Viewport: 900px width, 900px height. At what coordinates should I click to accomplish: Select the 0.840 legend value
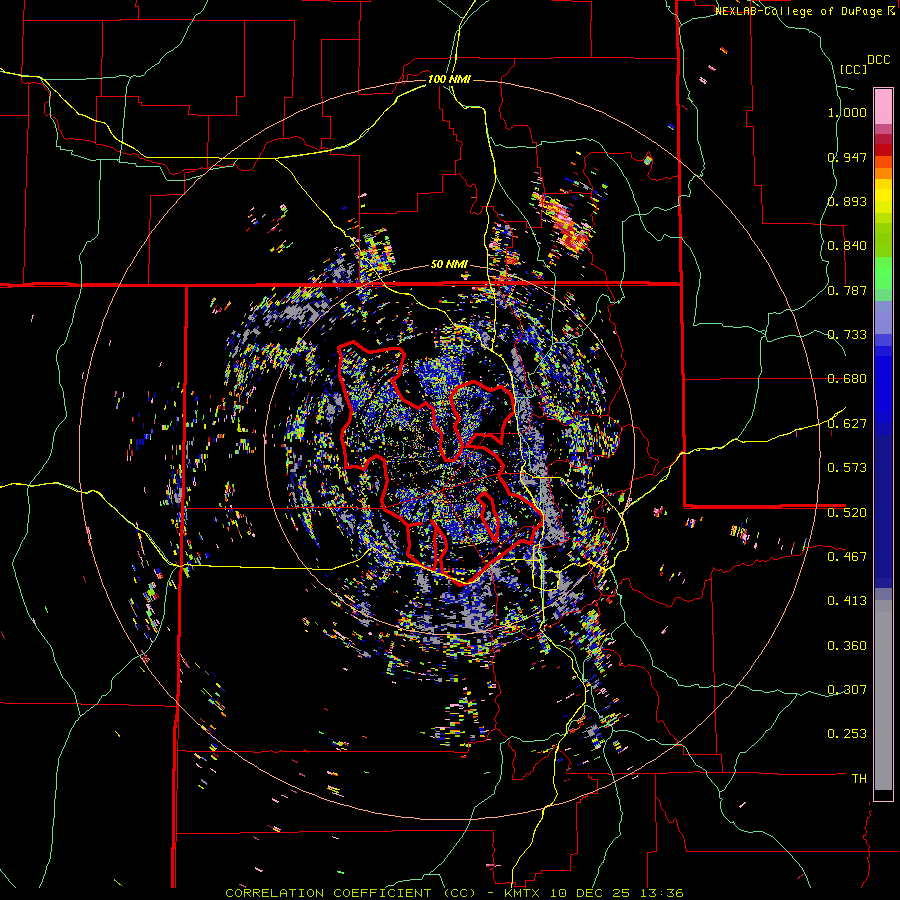tap(847, 246)
